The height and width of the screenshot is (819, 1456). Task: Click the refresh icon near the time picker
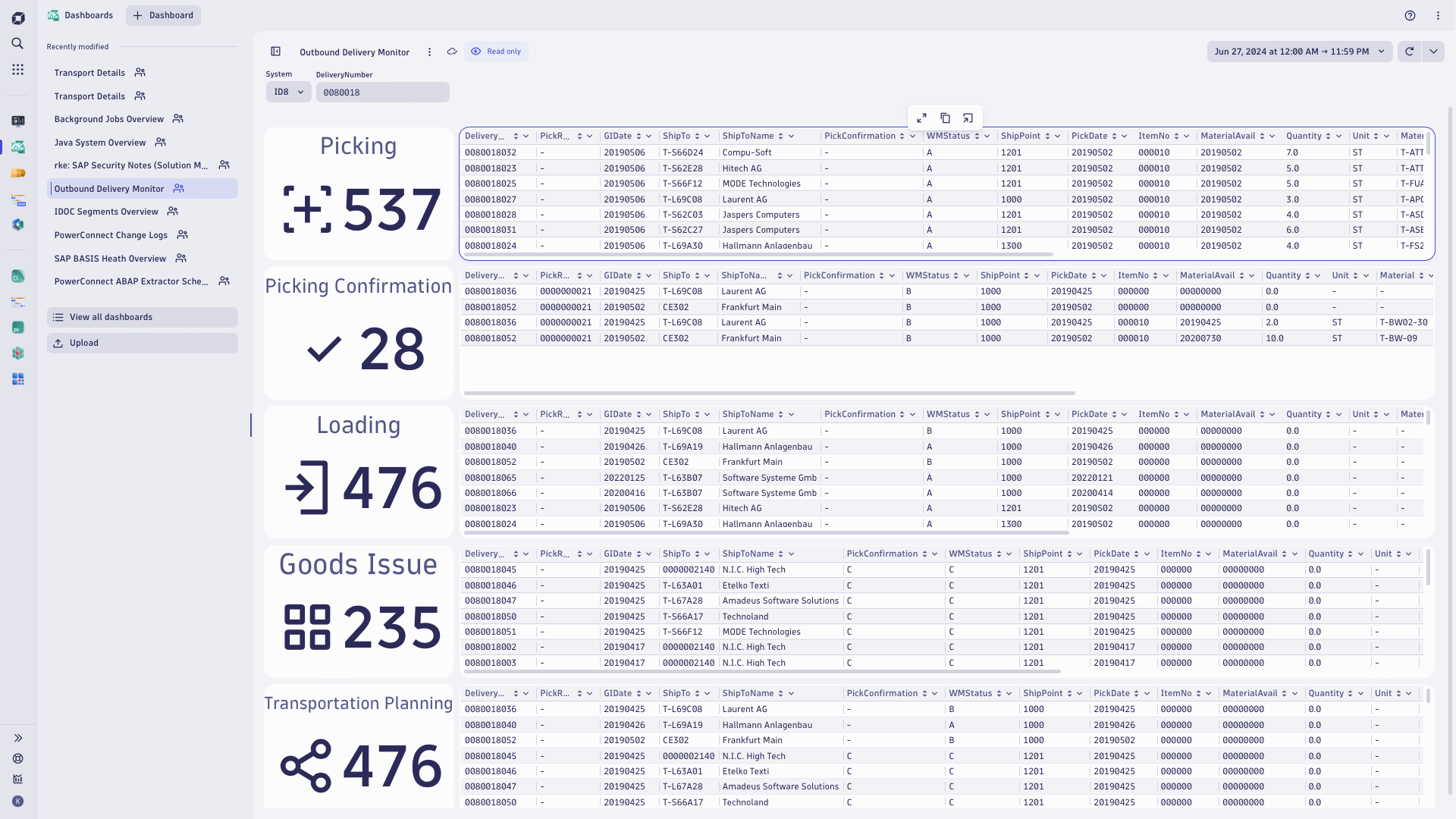[1409, 52]
